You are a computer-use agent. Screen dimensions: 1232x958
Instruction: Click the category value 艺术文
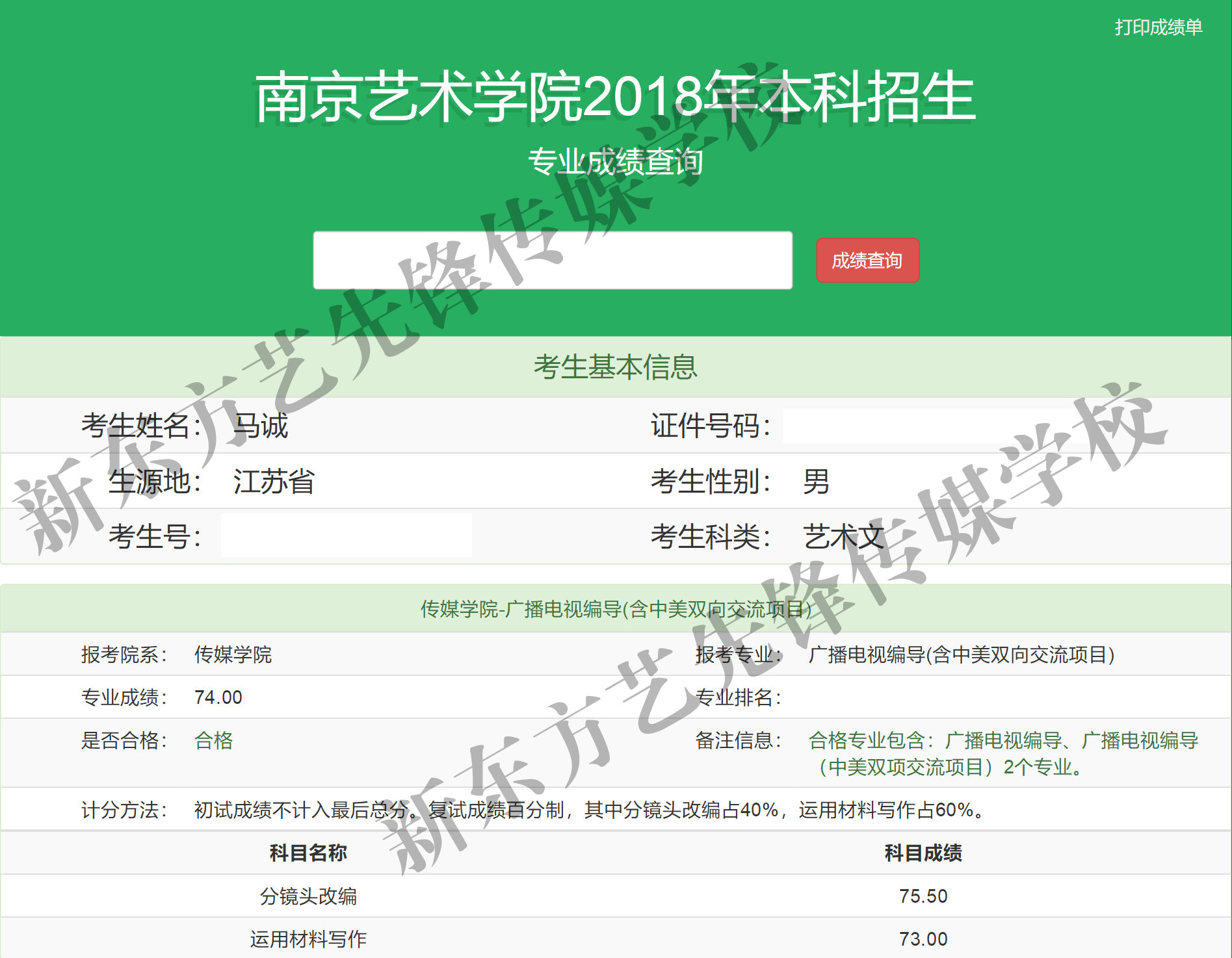coord(843,537)
